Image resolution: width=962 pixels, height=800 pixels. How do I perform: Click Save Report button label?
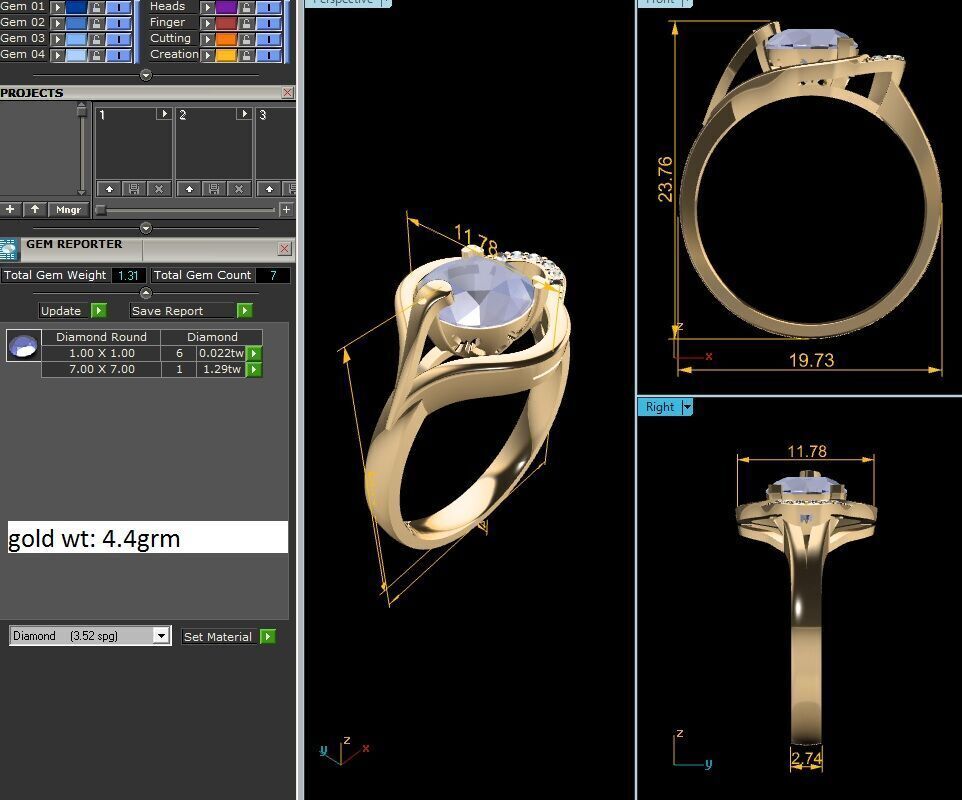pos(167,310)
